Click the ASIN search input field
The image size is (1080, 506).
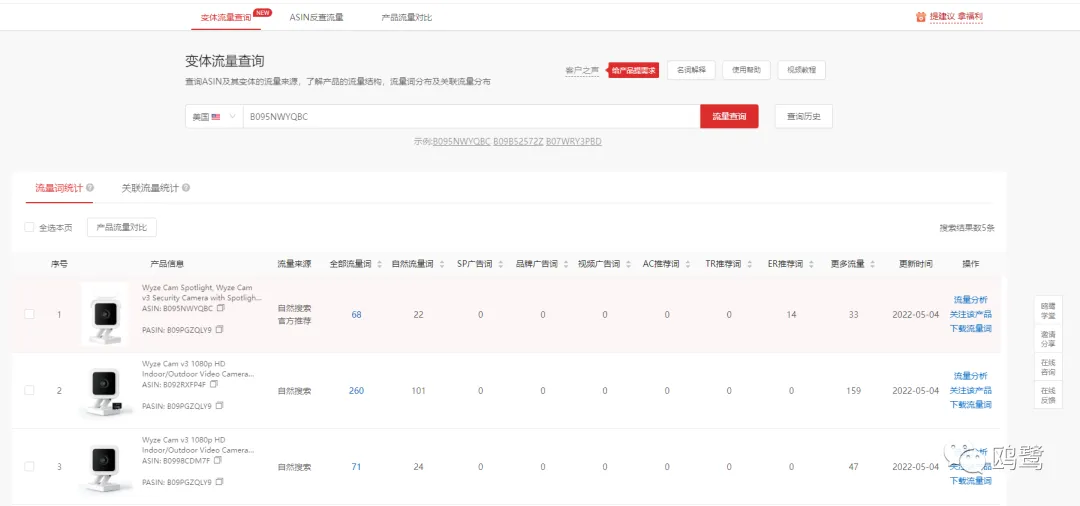coord(472,116)
